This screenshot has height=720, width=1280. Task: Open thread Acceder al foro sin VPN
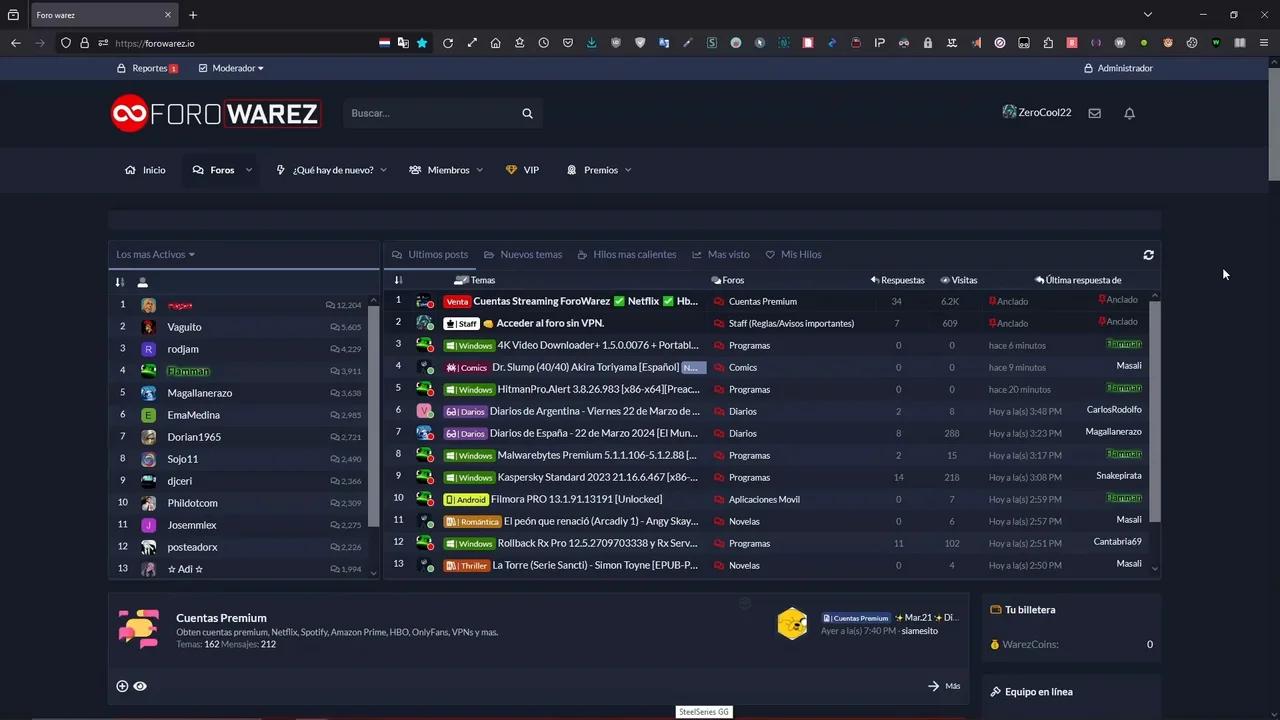click(550, 323)
